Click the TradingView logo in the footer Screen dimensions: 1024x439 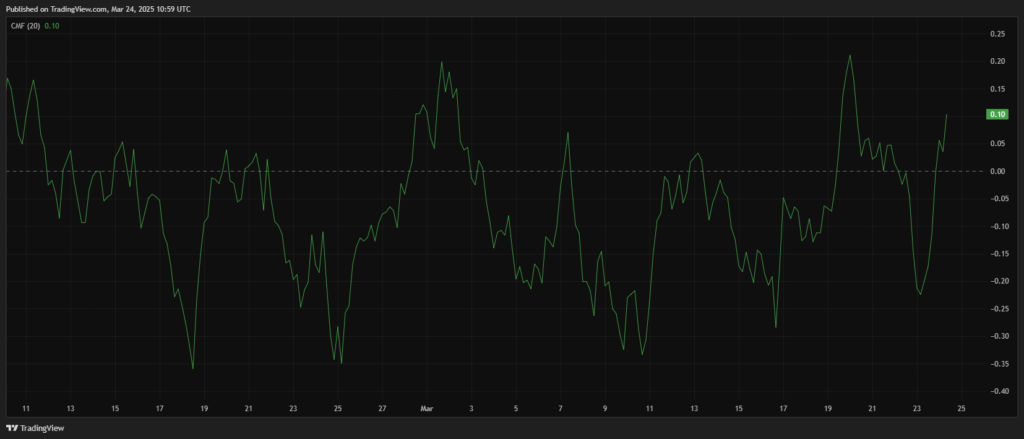(32, 428)
